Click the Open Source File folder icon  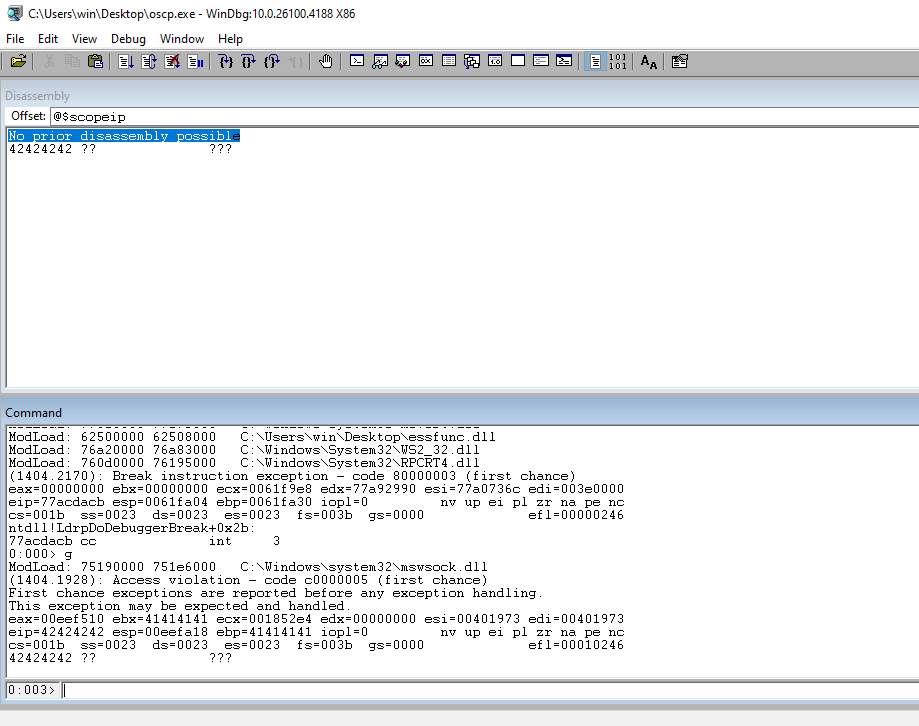(x=18, y=62)
